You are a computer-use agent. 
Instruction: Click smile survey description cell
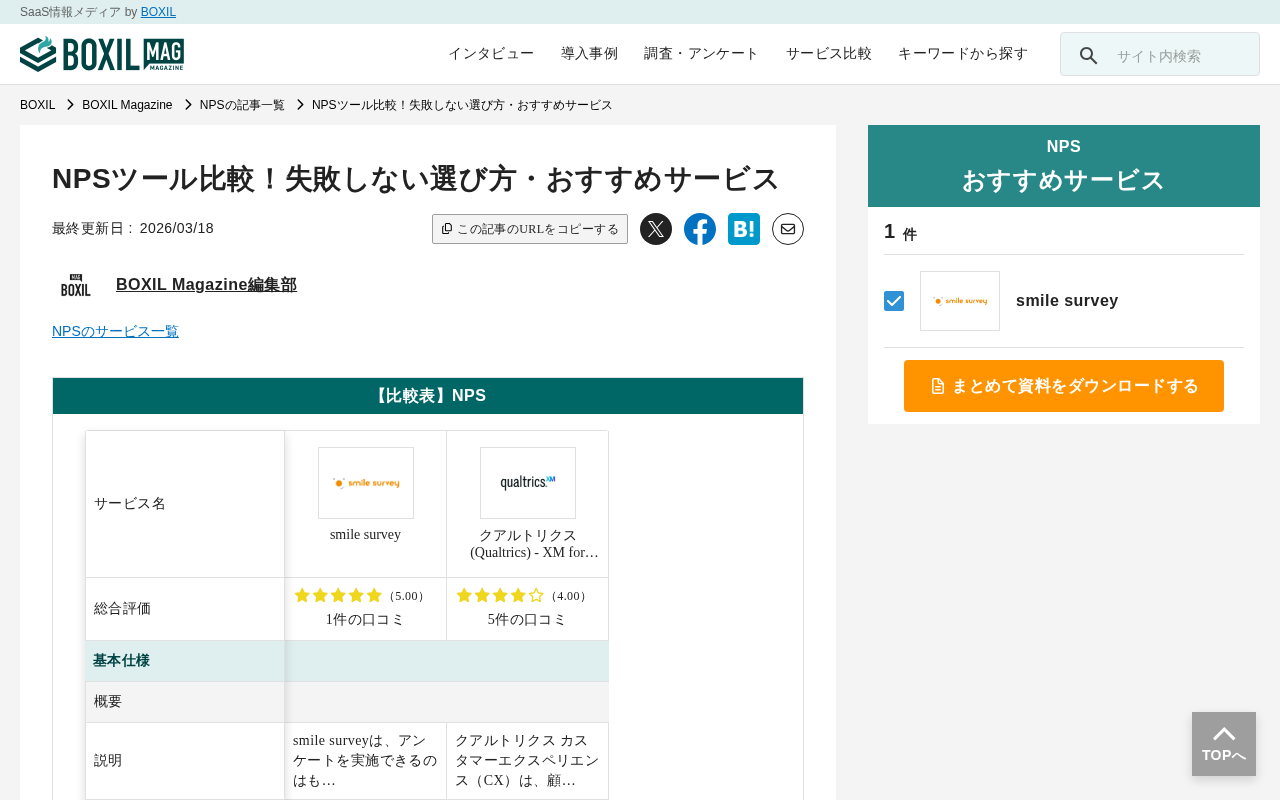pos(366,761)
